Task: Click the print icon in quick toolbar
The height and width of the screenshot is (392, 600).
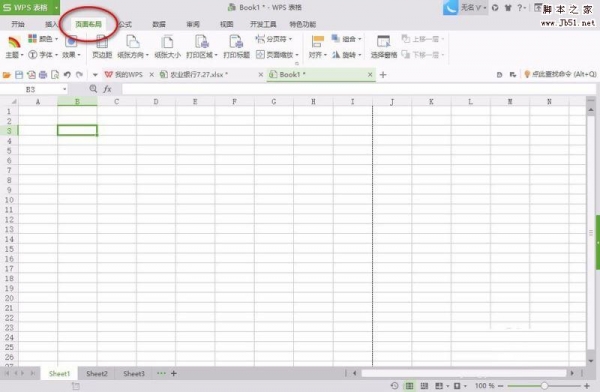Action: (43, 75)
